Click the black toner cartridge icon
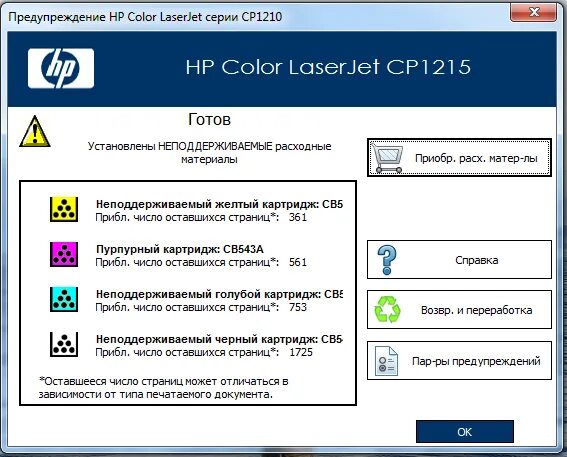The height and width of the screenshot is (457, 567). [x=64, y=344]
